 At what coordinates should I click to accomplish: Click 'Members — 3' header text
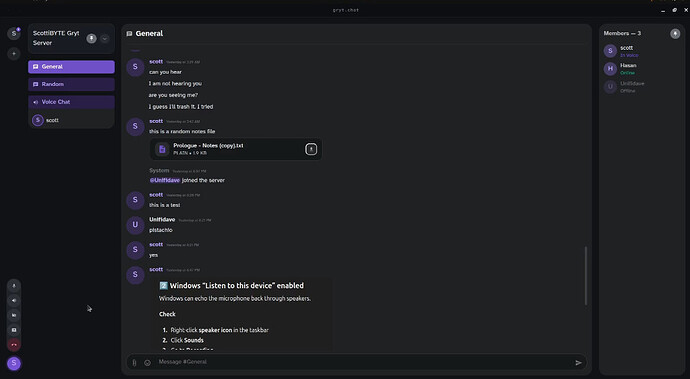point(622,33)
